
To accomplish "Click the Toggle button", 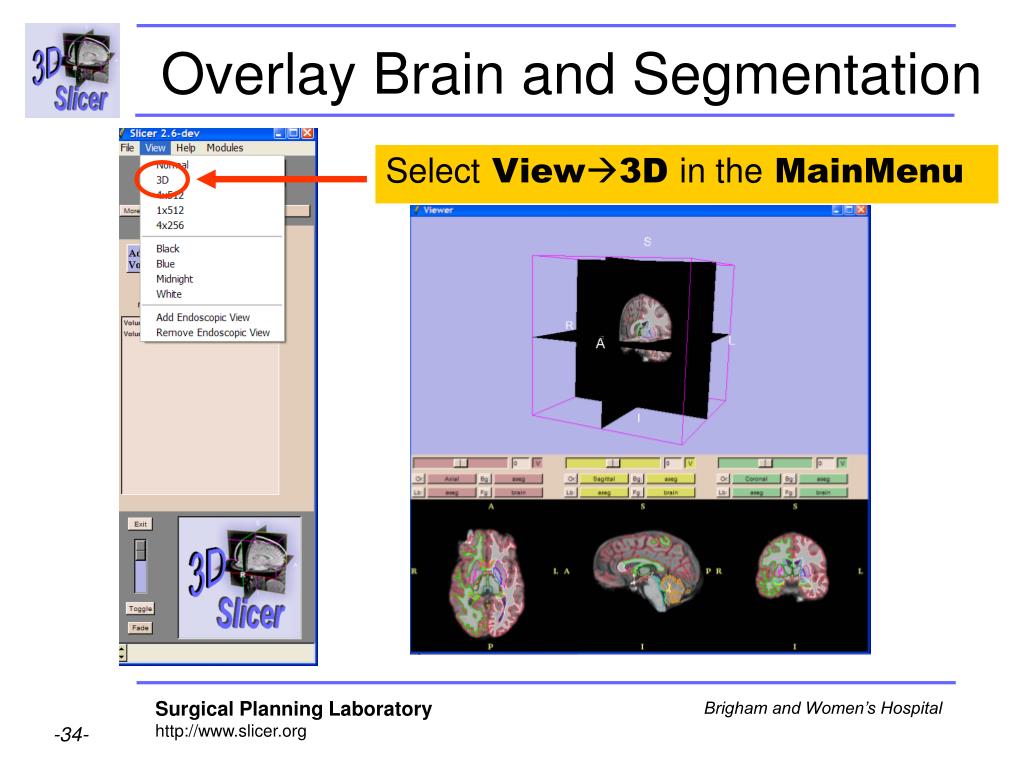I will coord(140,608).
